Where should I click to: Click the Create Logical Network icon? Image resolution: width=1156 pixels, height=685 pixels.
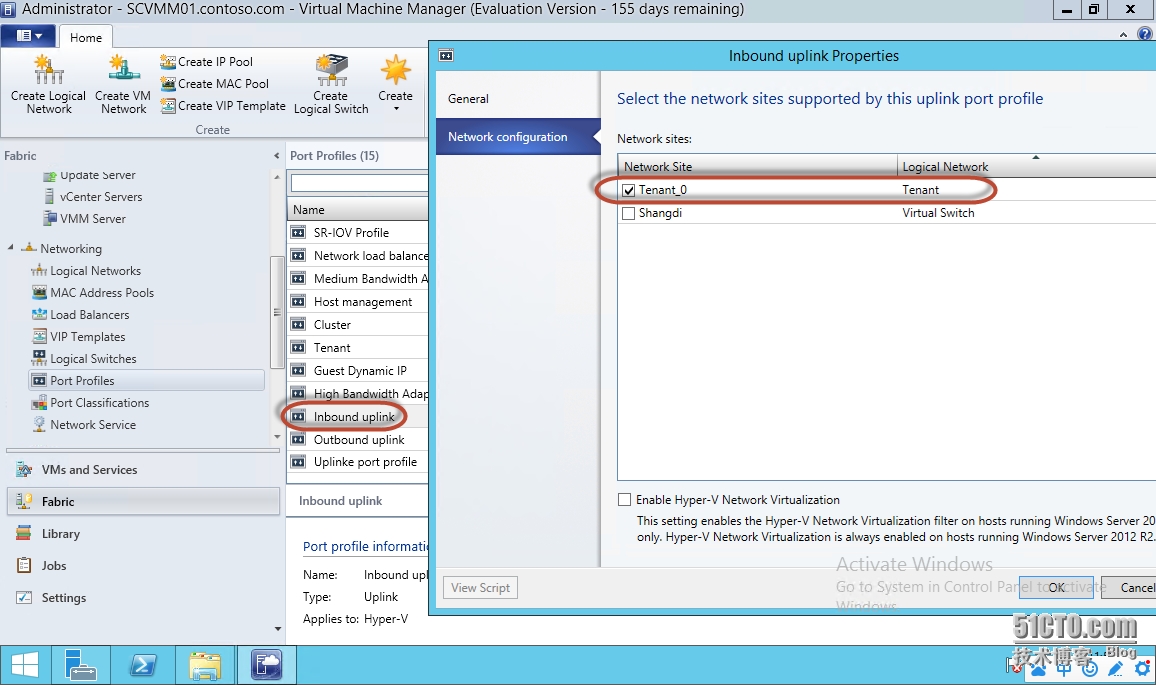coord(49,70)
